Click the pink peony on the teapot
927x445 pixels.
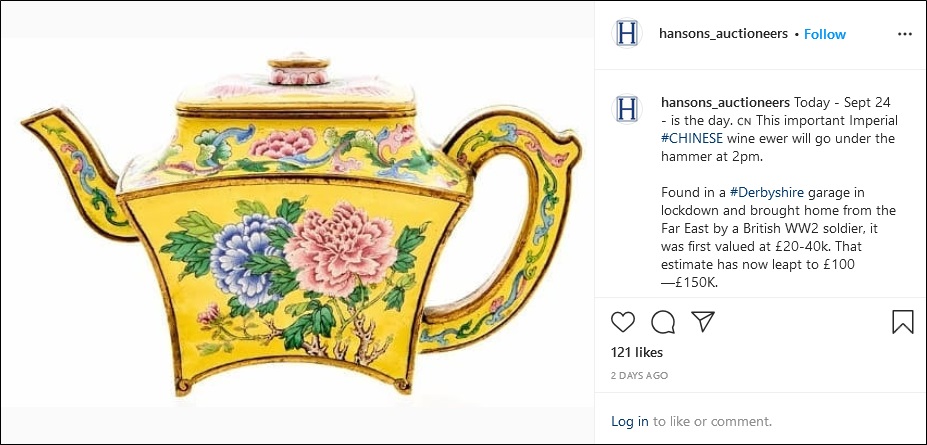(340, 249)
